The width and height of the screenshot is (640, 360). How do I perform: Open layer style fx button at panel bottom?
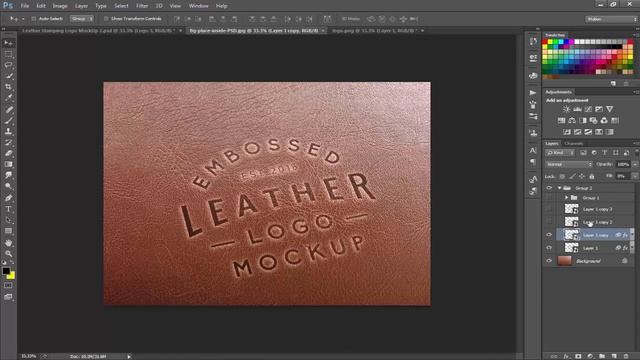[566, 356]
